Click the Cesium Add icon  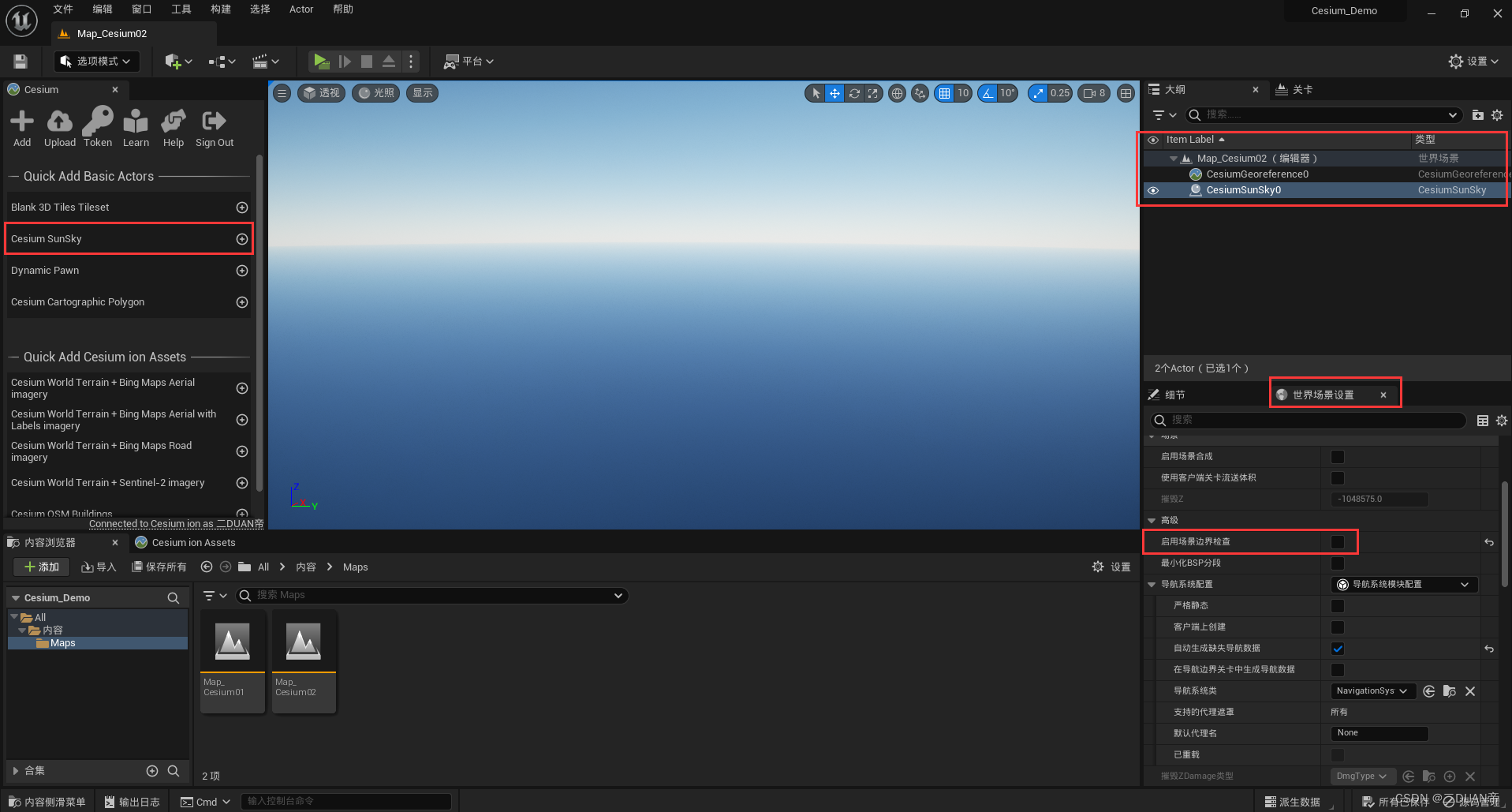point(22,128)
